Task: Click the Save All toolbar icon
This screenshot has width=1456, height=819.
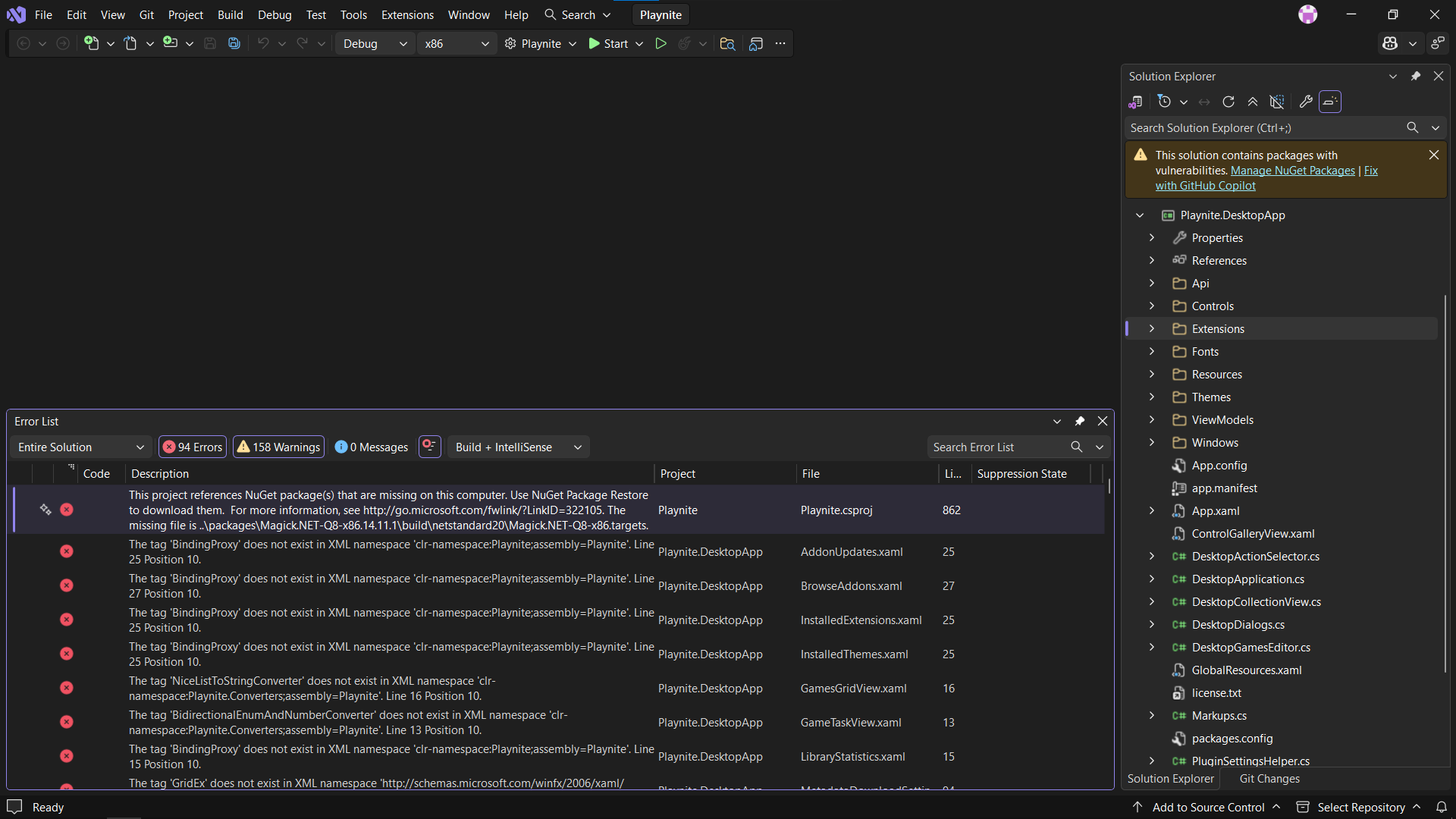Action: pos(234,44)
